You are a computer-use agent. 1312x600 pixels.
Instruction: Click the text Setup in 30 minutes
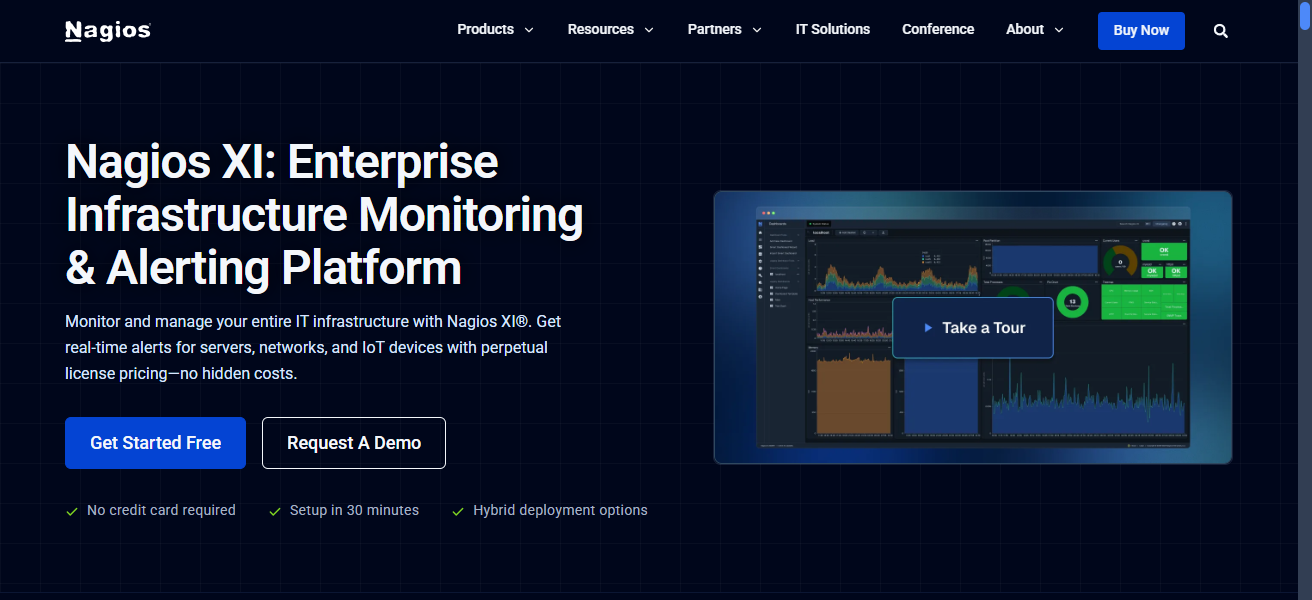pos(354,511)
